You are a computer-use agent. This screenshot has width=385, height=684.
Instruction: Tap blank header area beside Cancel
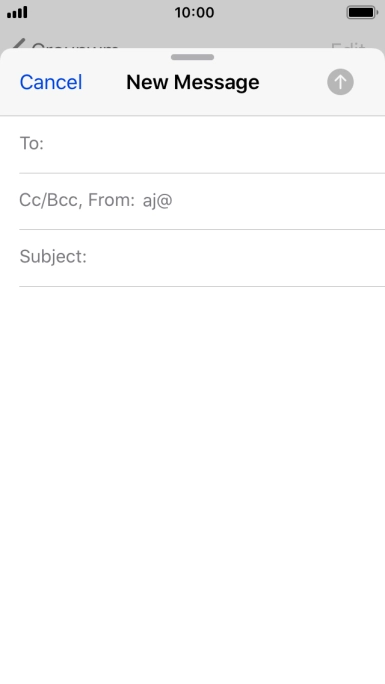point(104,82)
